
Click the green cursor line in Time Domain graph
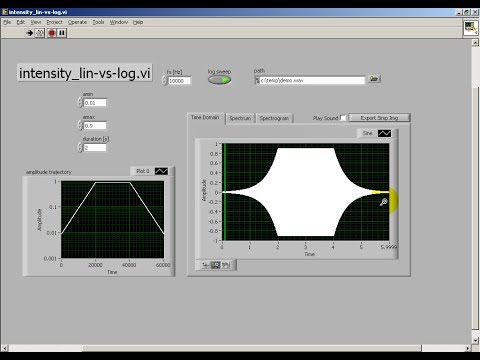click(224, 192)
